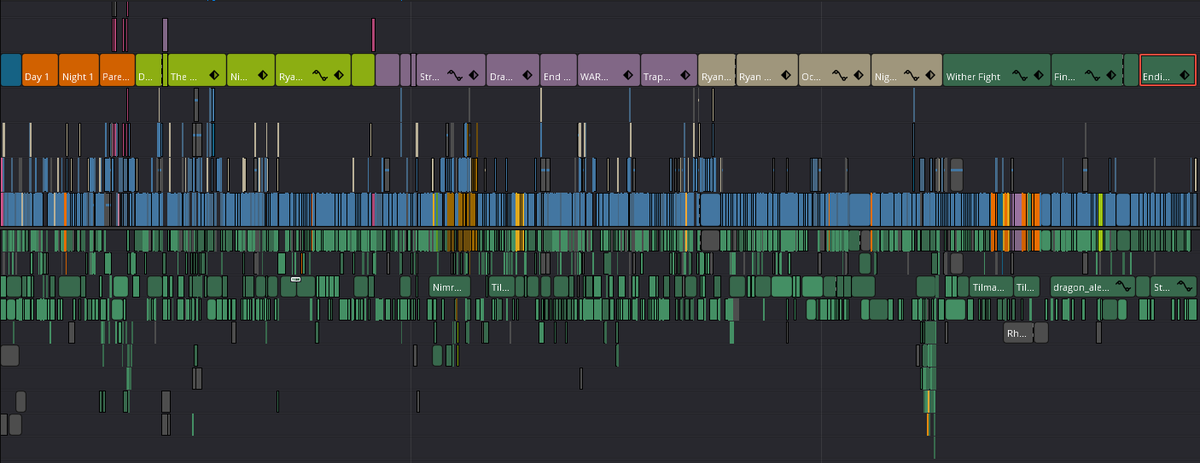1200x463 pixels.
Task: Open curve editor icon on 'Oc...' clip
Action: (839, 76)
